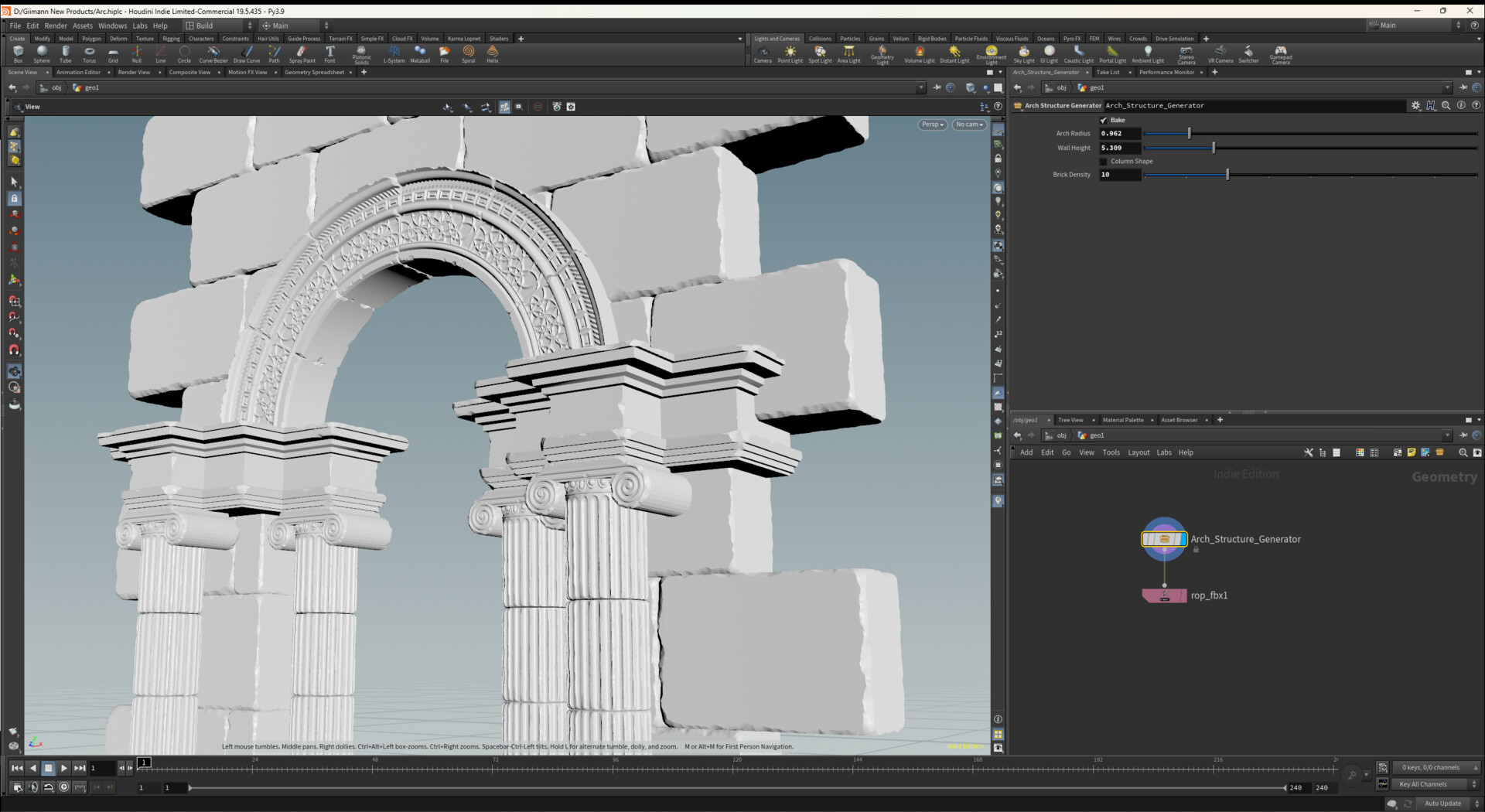Select the Sphere shelf tool
This screenshot has width=1485, height=812.
[x=41, y=53]
